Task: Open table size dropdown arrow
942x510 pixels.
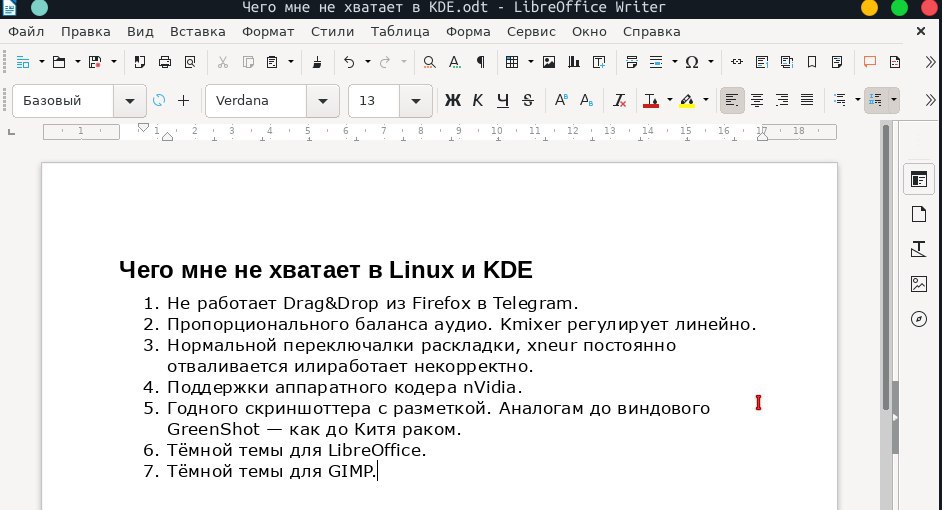Action: [x=530, y=62]
